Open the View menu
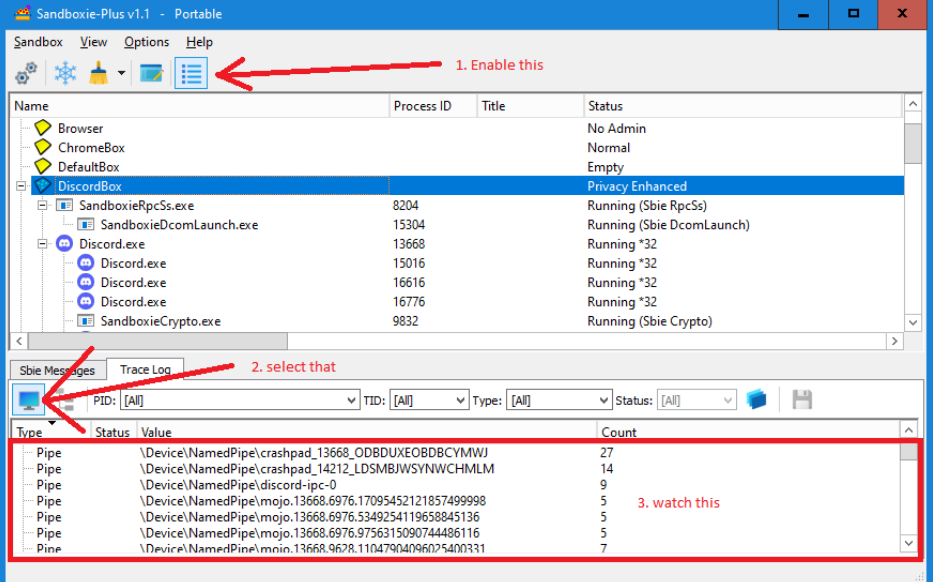This screenshot has width=933, height=582. (93, 42)
